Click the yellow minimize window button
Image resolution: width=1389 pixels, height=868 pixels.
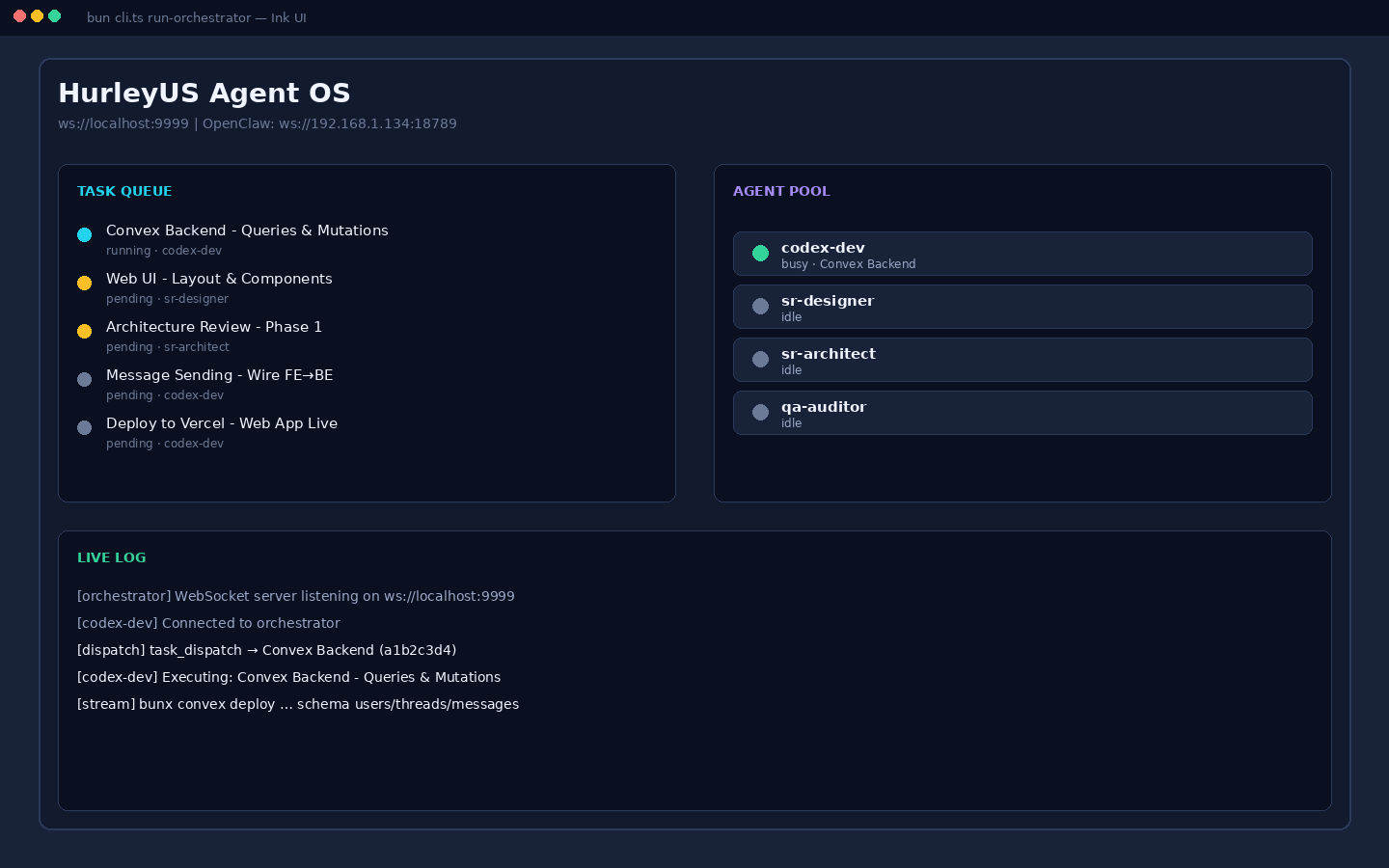pos(37,16)
